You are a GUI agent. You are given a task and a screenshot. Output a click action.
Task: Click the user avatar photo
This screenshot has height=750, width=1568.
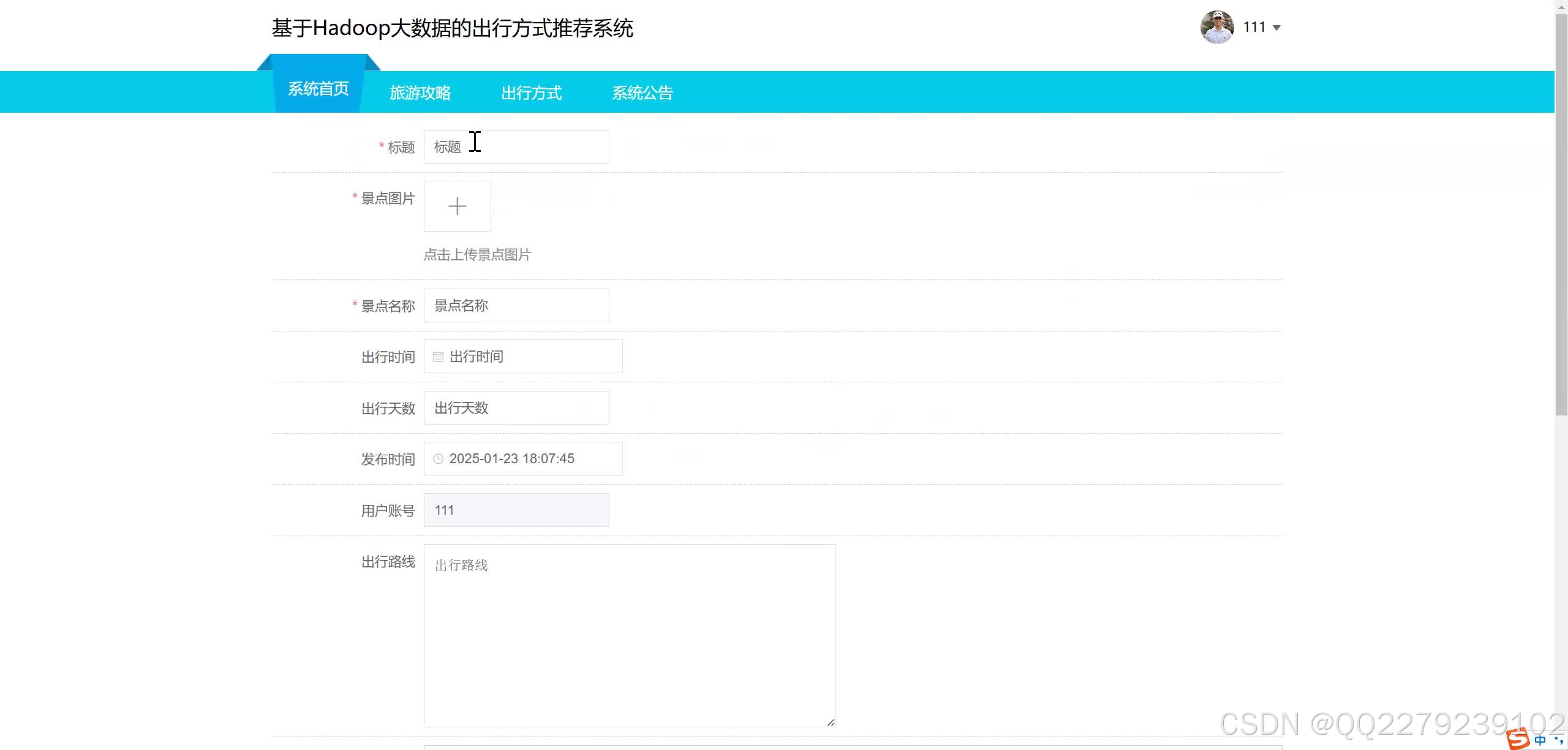(1216, 28)
